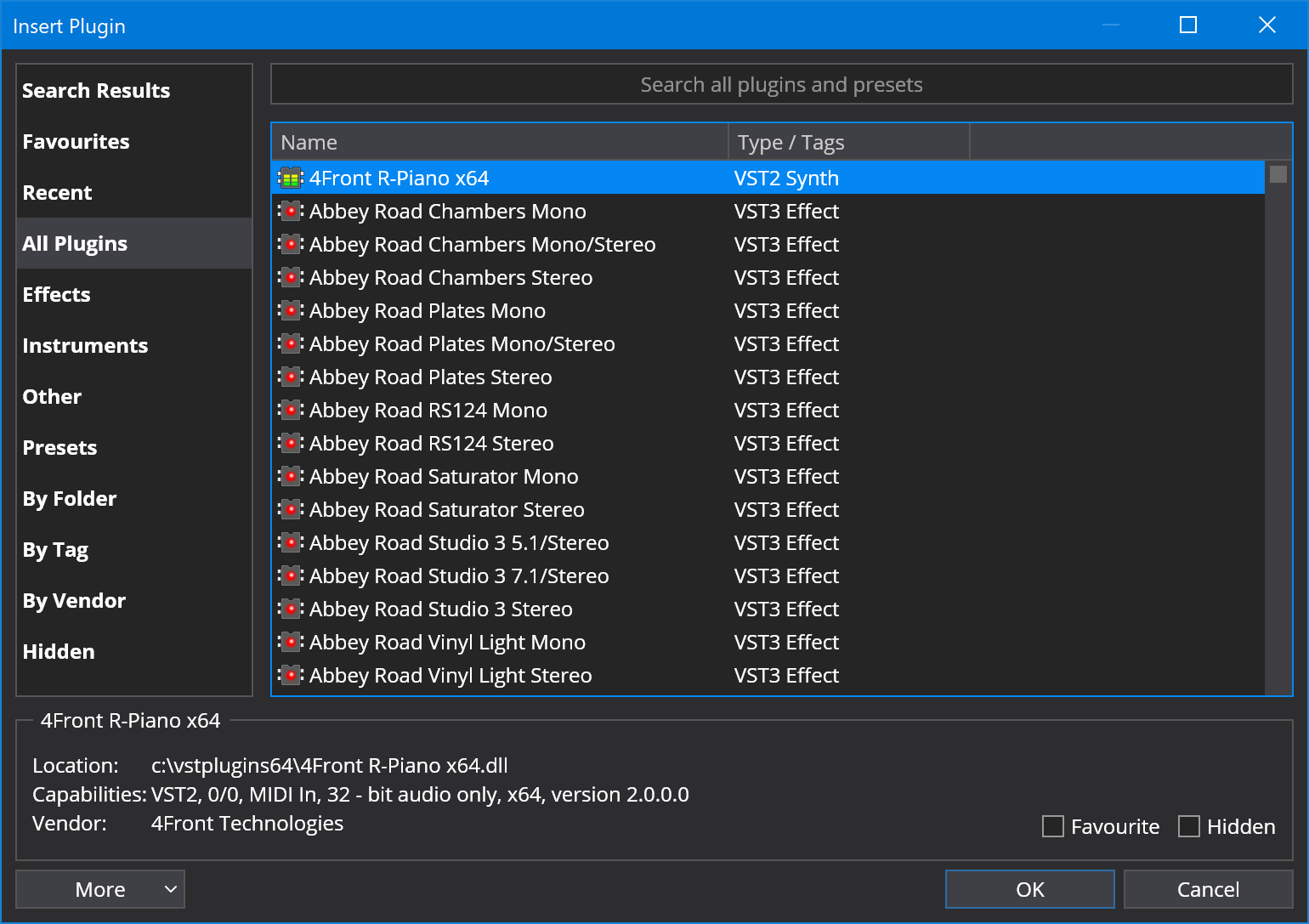The image size is (1309, 924).
Task: Click the Abbey Road Saturator Stereo plugin icon
Action: pyautogui.click(x=291, y=509)
